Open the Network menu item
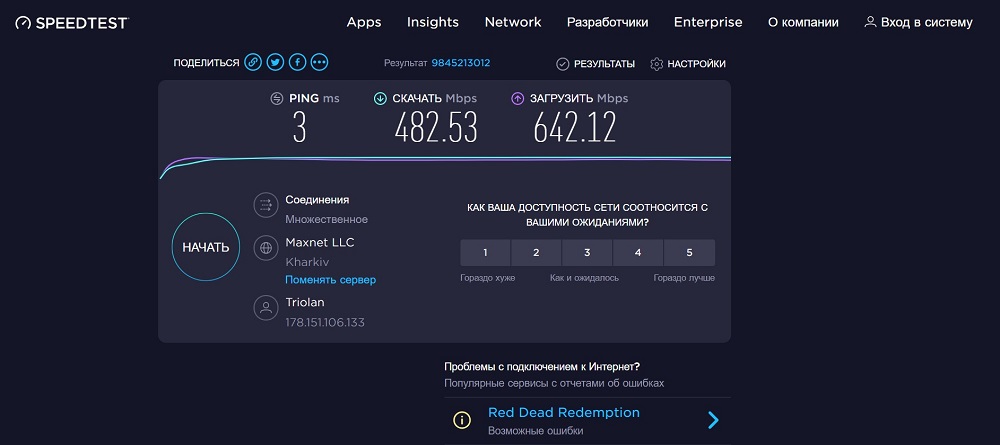1000x445 pixels. click(513, 22)
